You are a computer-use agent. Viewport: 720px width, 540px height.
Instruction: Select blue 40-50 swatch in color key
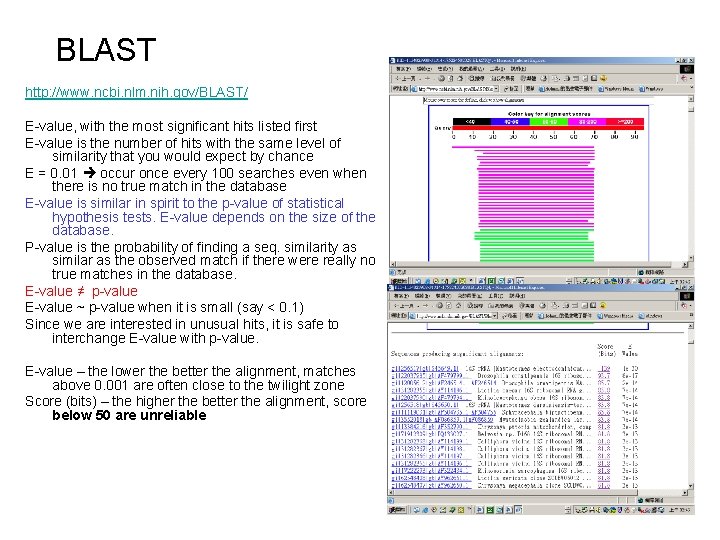coord(510,122)
